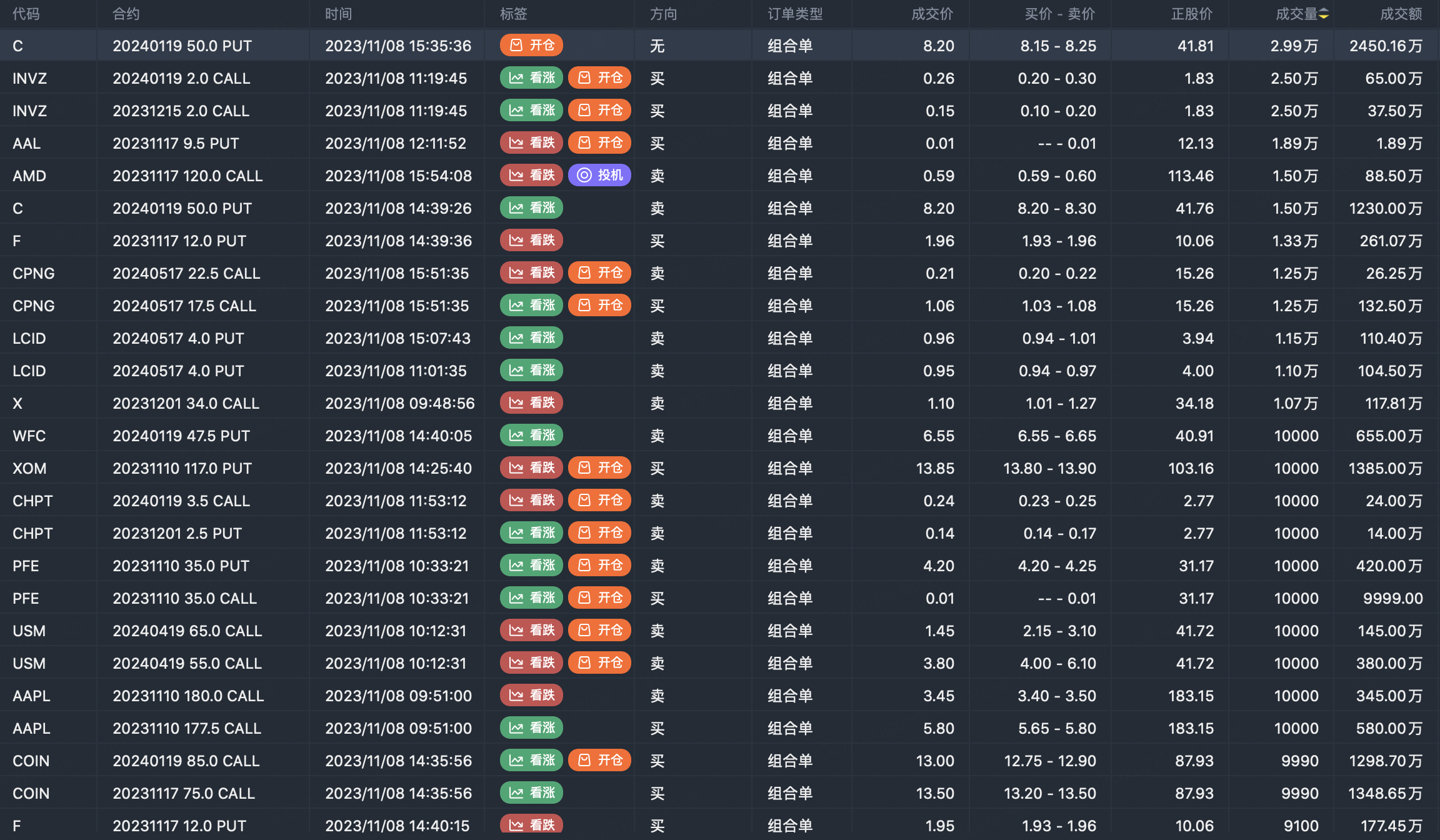The height and width of the screenshot is (840, 1440).
Task: Sort by the 时间 column header
Action: (x=338, y=14)
